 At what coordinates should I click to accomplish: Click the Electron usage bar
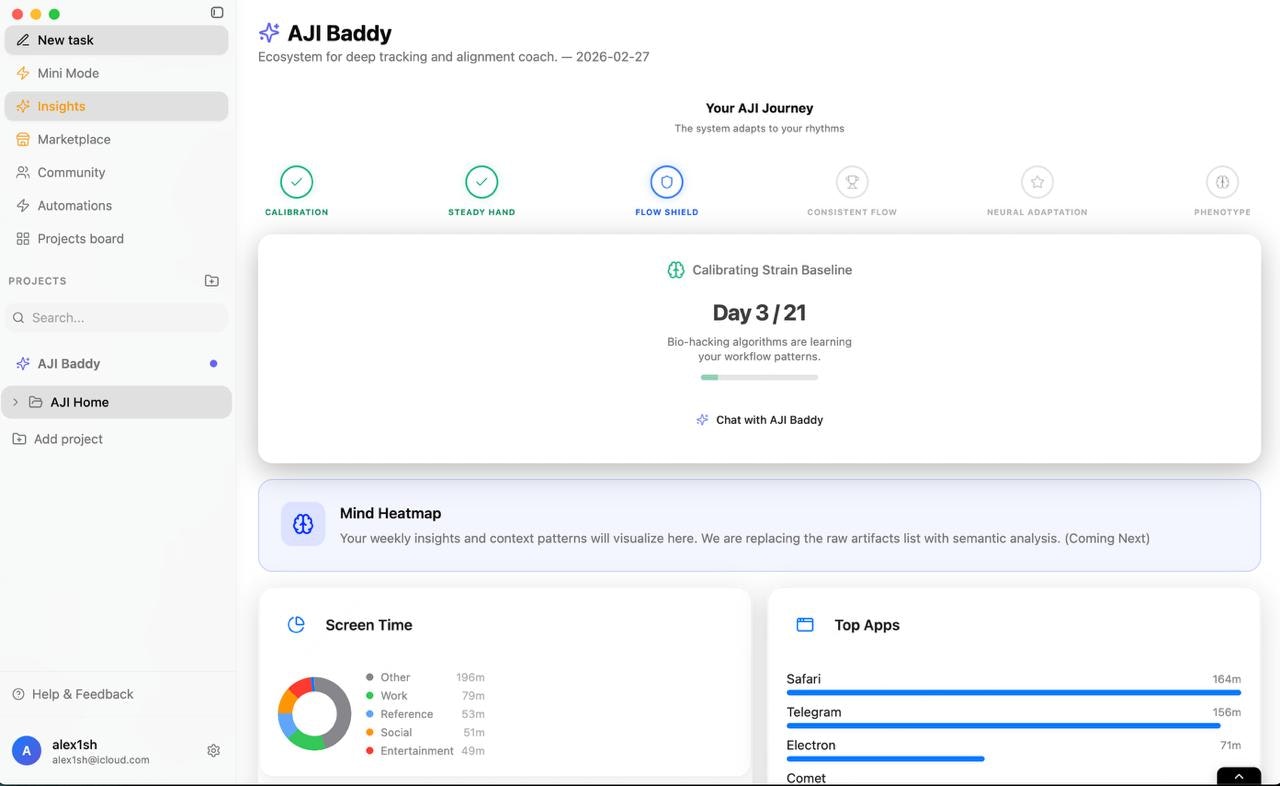point(885,758)
